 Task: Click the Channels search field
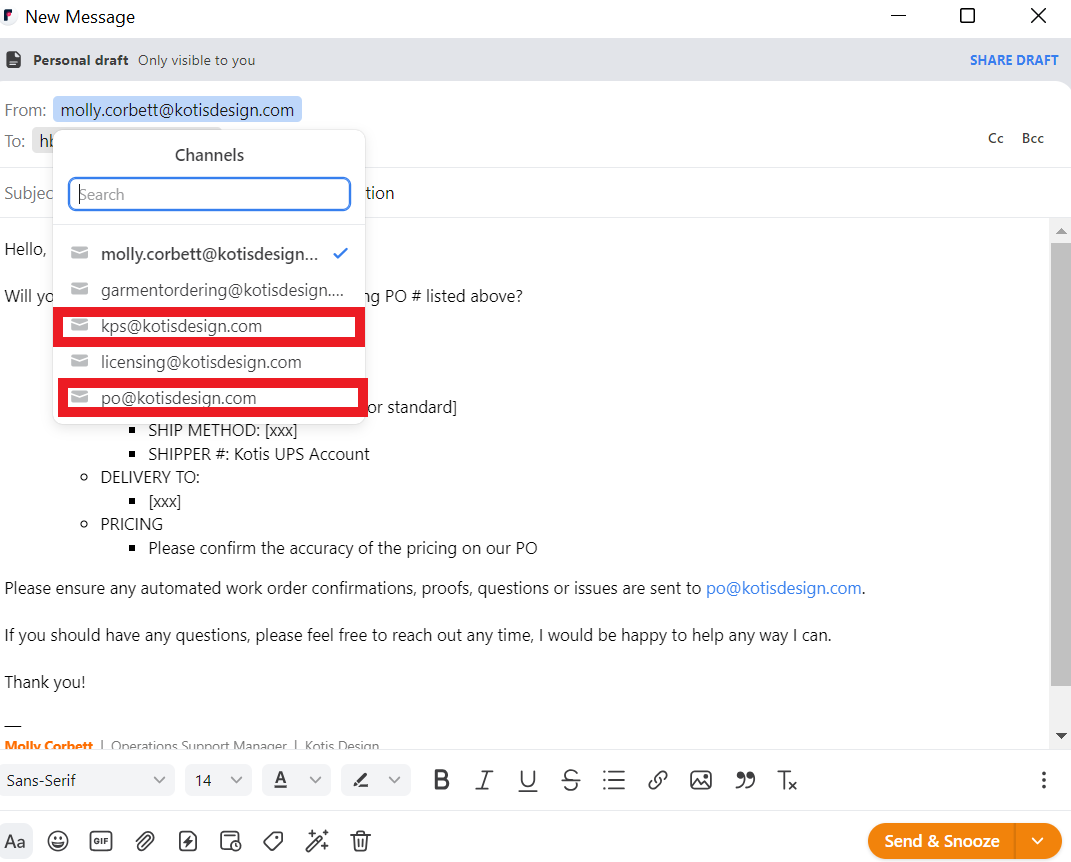(209, 194)
